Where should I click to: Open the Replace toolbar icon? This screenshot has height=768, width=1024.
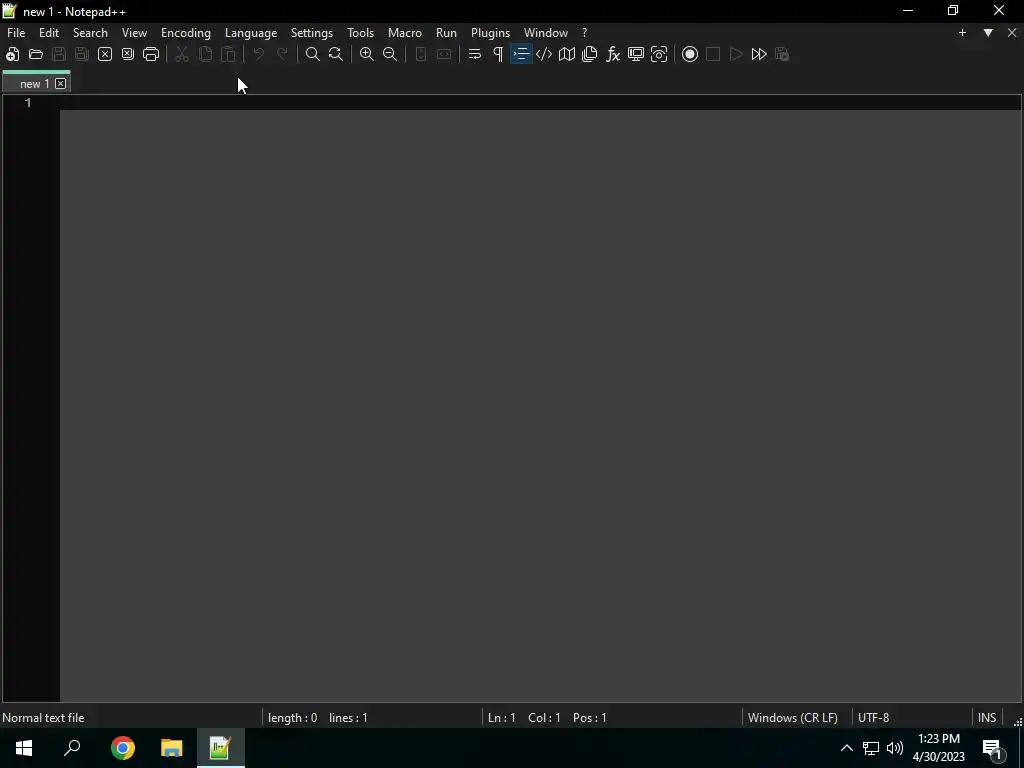336,54
